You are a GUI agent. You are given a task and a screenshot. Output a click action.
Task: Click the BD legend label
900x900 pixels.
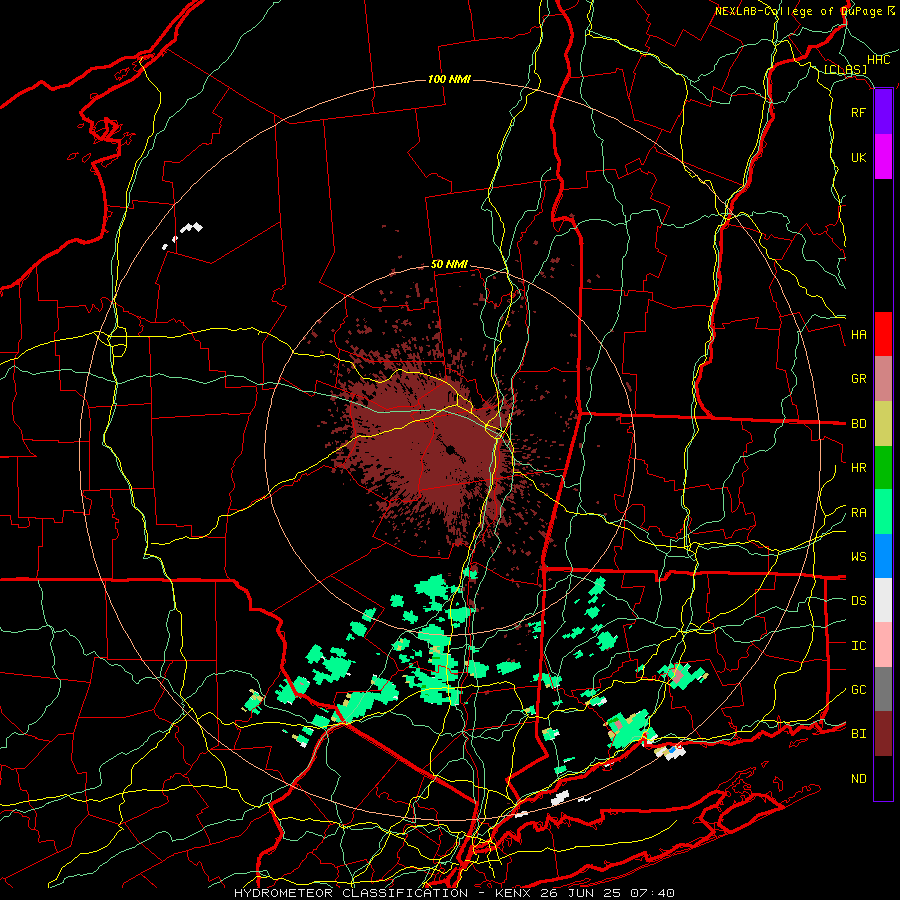click(859, 424)
